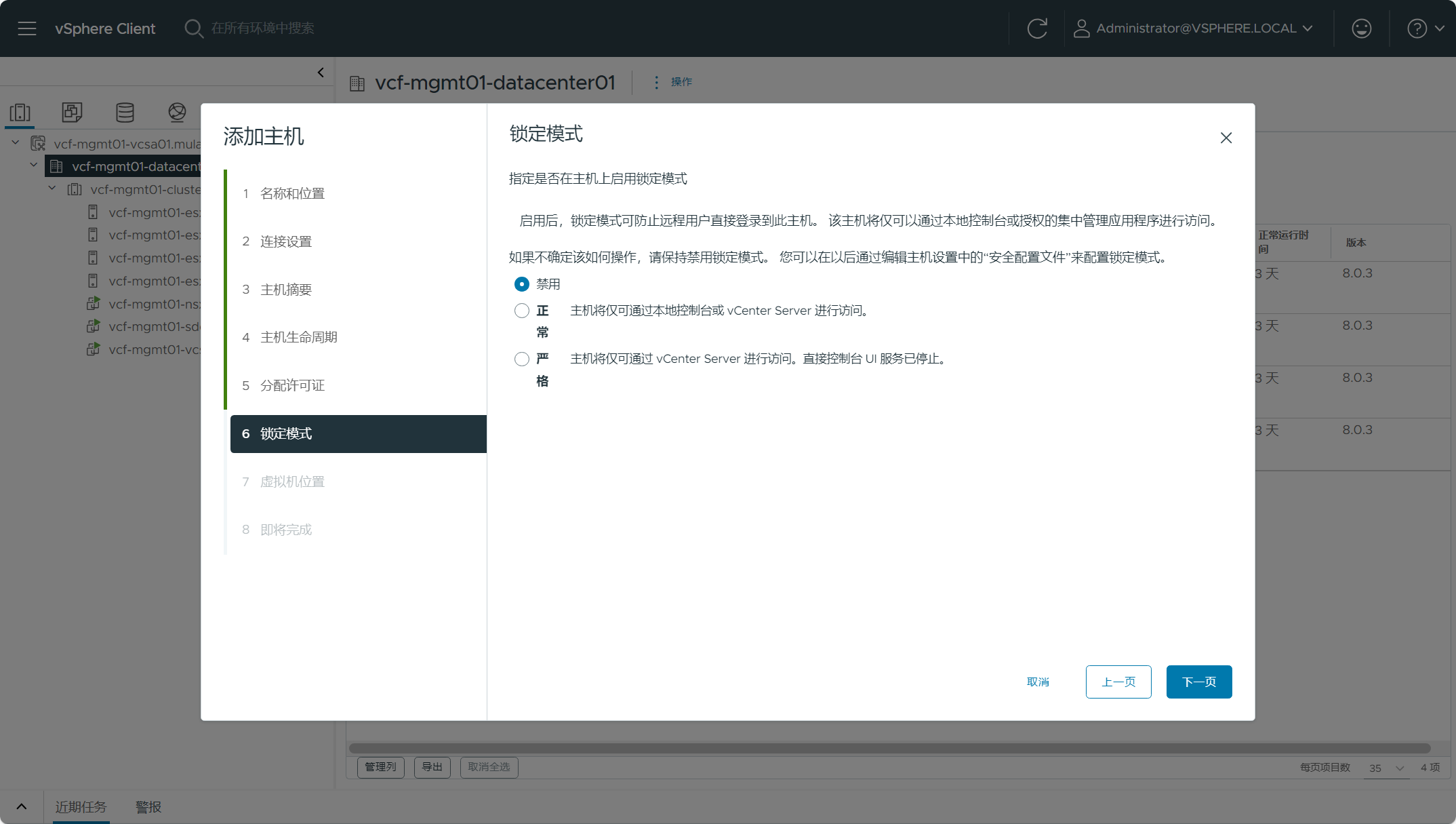The width and height of the screenshot is (1456, 824).
Task: Select the Storage inventory icon
Action: (125, 112)
